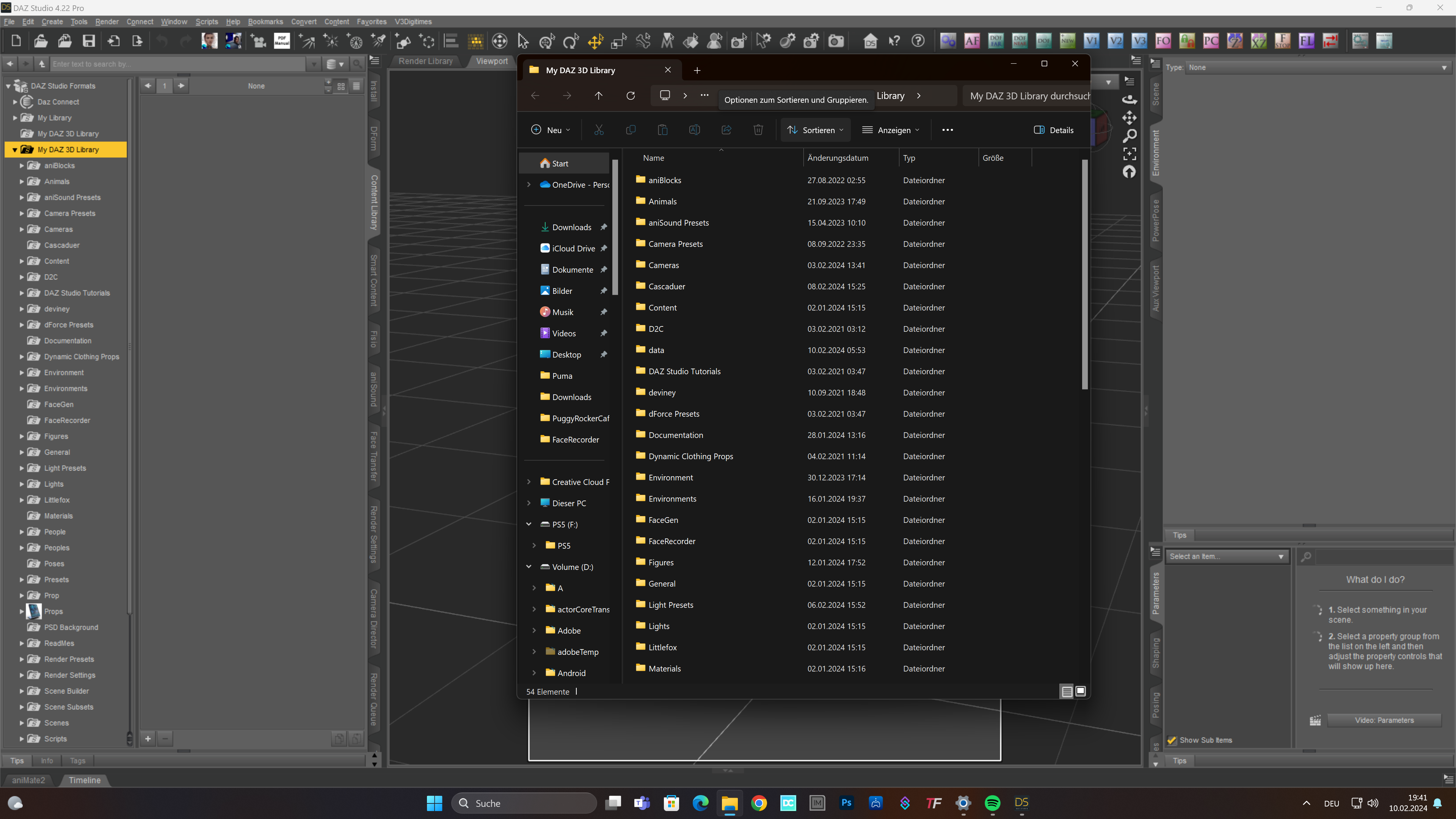The width and height of the screenshot is (1456, 819).
Task: Click the New scene file icon
Action: [16, 41]
